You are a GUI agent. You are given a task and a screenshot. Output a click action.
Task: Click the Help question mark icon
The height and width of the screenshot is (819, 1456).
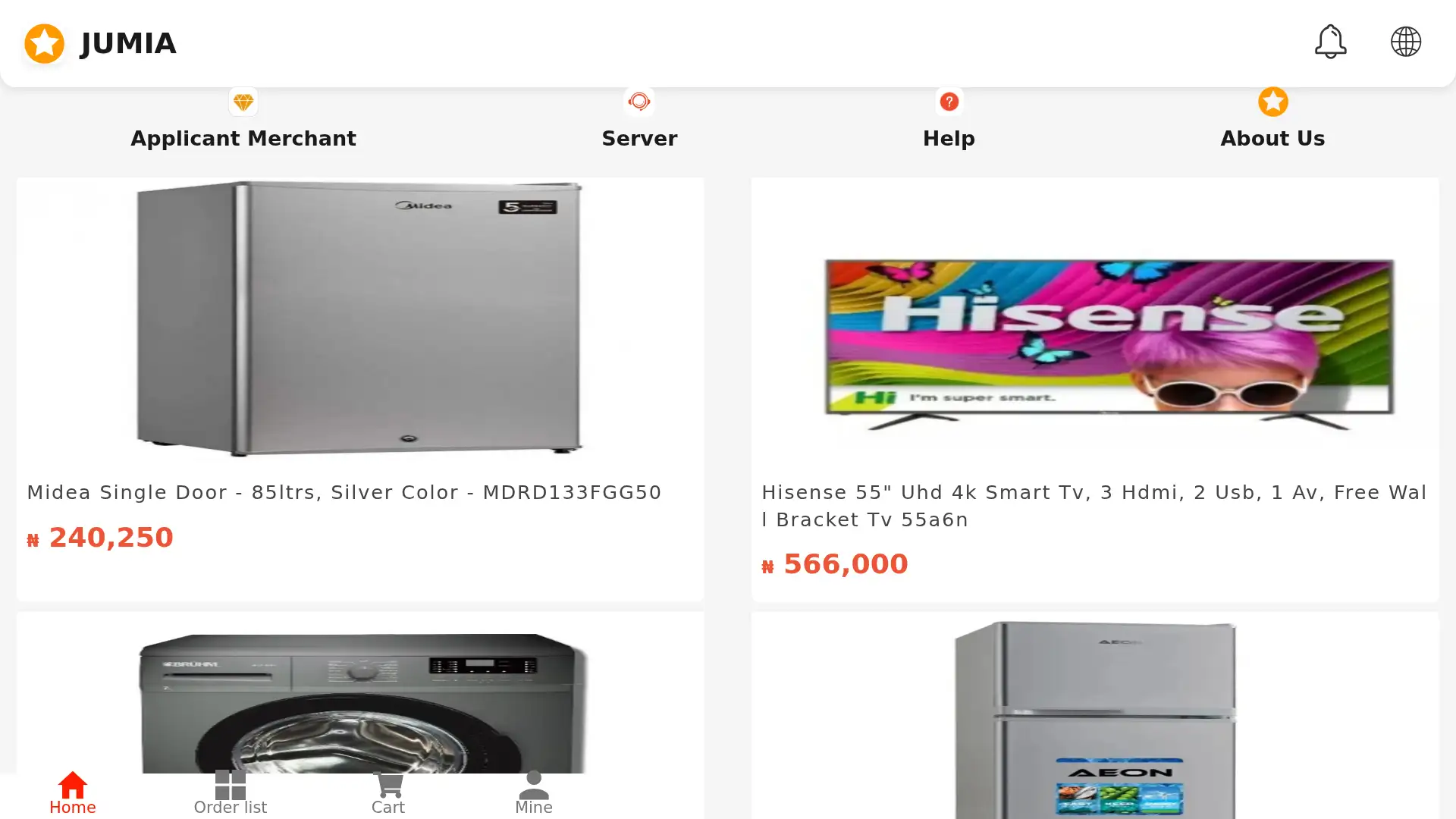[x=949, y=102]
